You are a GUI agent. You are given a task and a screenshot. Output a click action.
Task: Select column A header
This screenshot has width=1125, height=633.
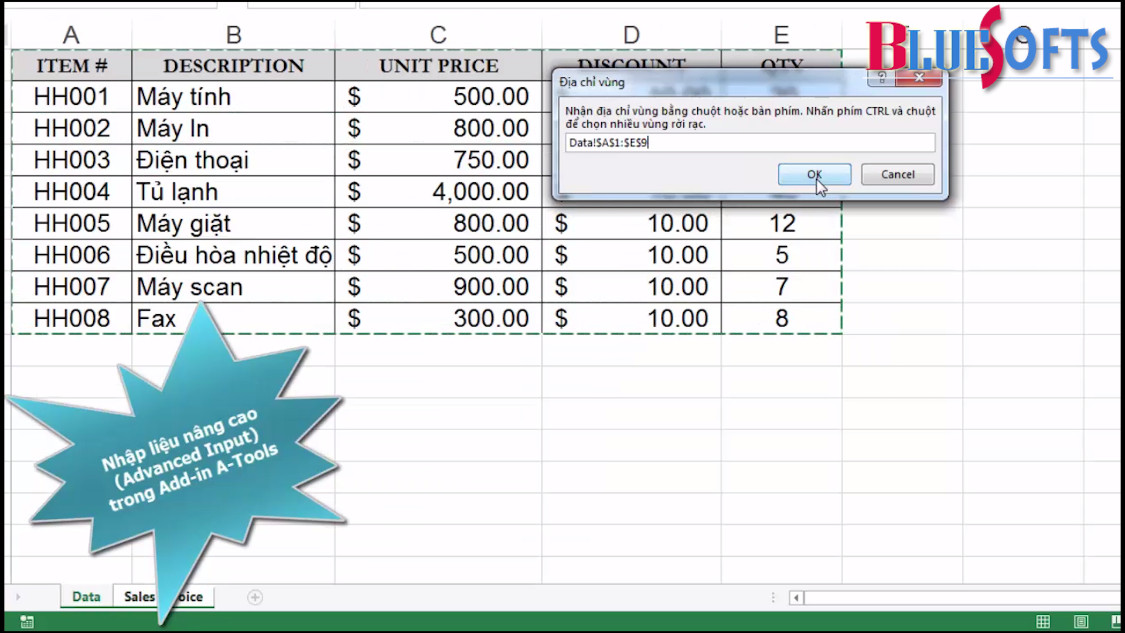coord(71,36)
